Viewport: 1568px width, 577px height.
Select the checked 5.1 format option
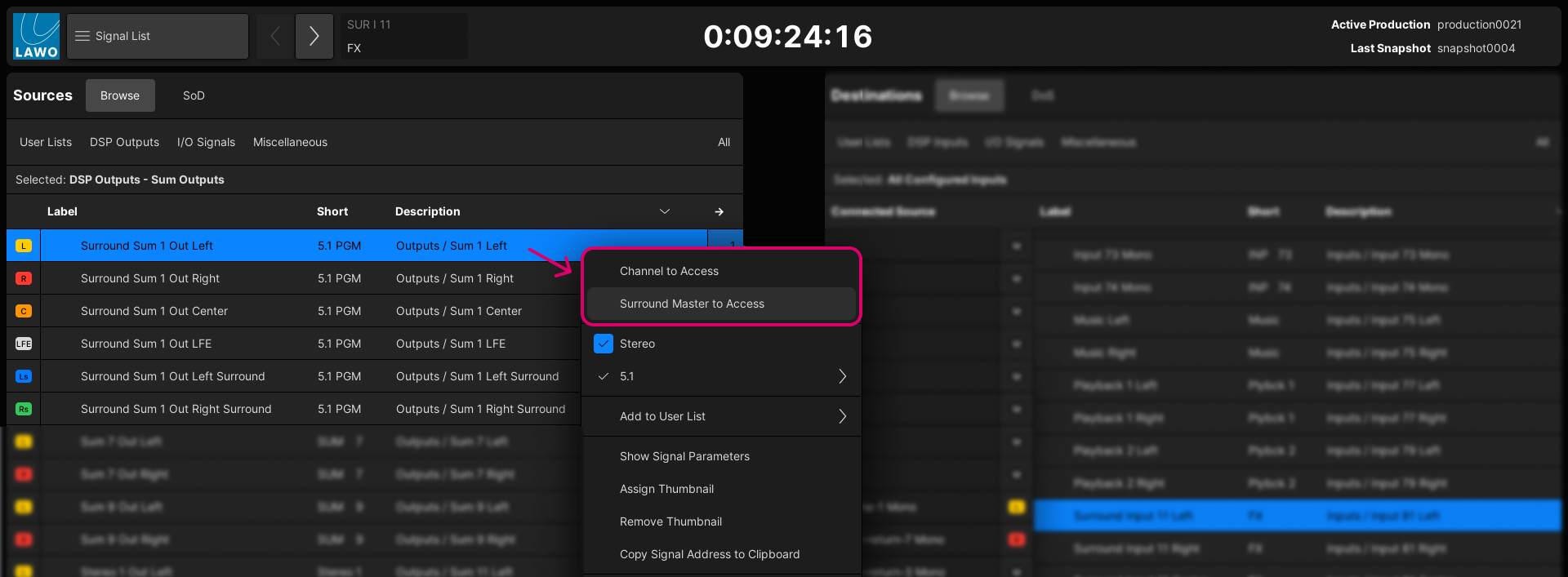pyautogui.click(x=627, y=376)
